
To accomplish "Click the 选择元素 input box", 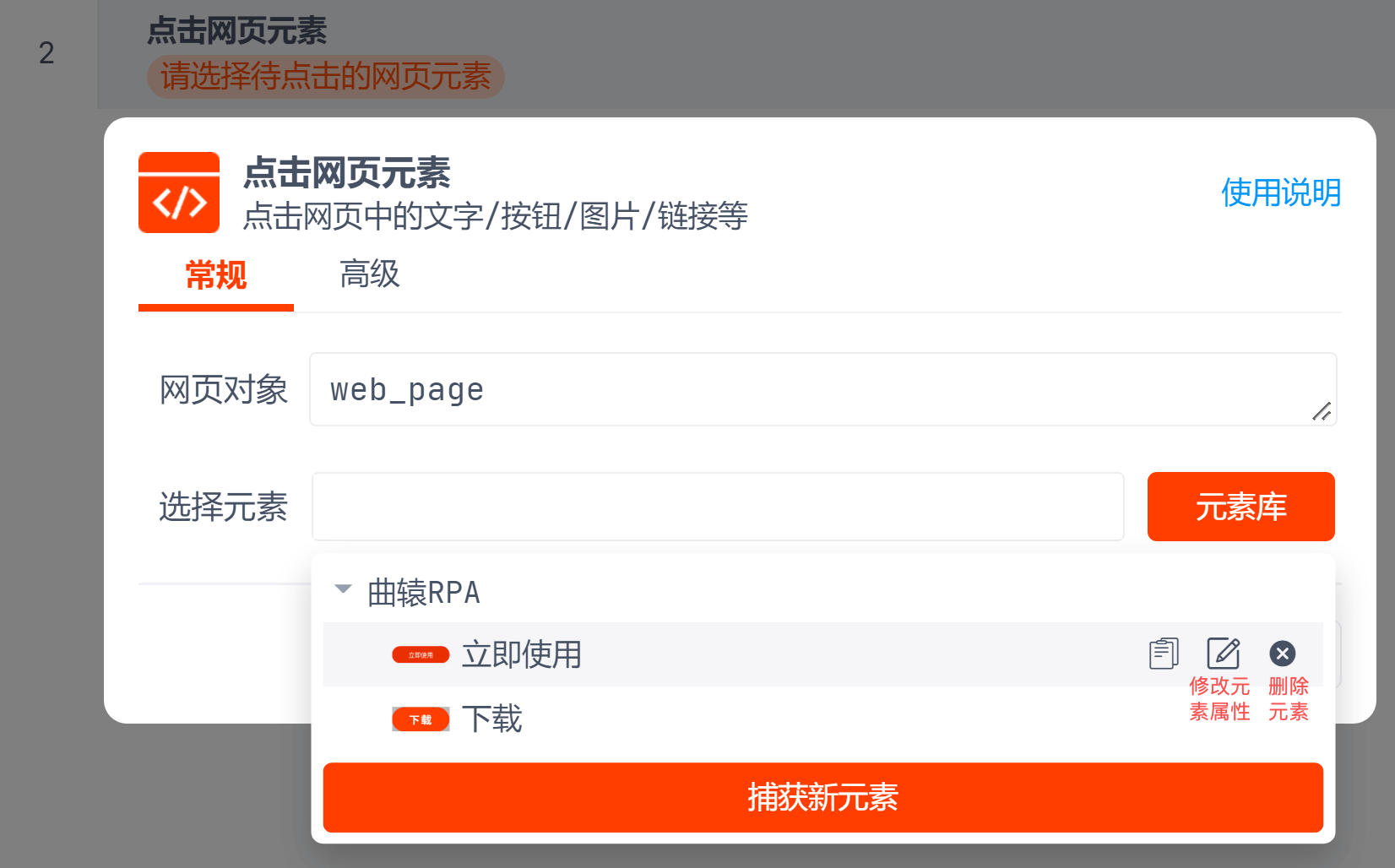I will click(718, 507).
